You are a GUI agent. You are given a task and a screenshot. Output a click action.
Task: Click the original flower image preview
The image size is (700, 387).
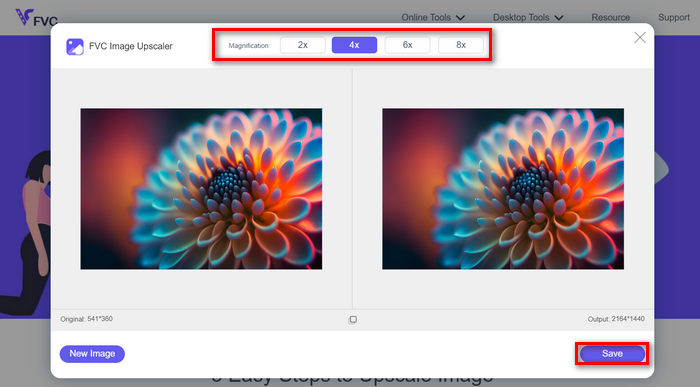(201, 189)
